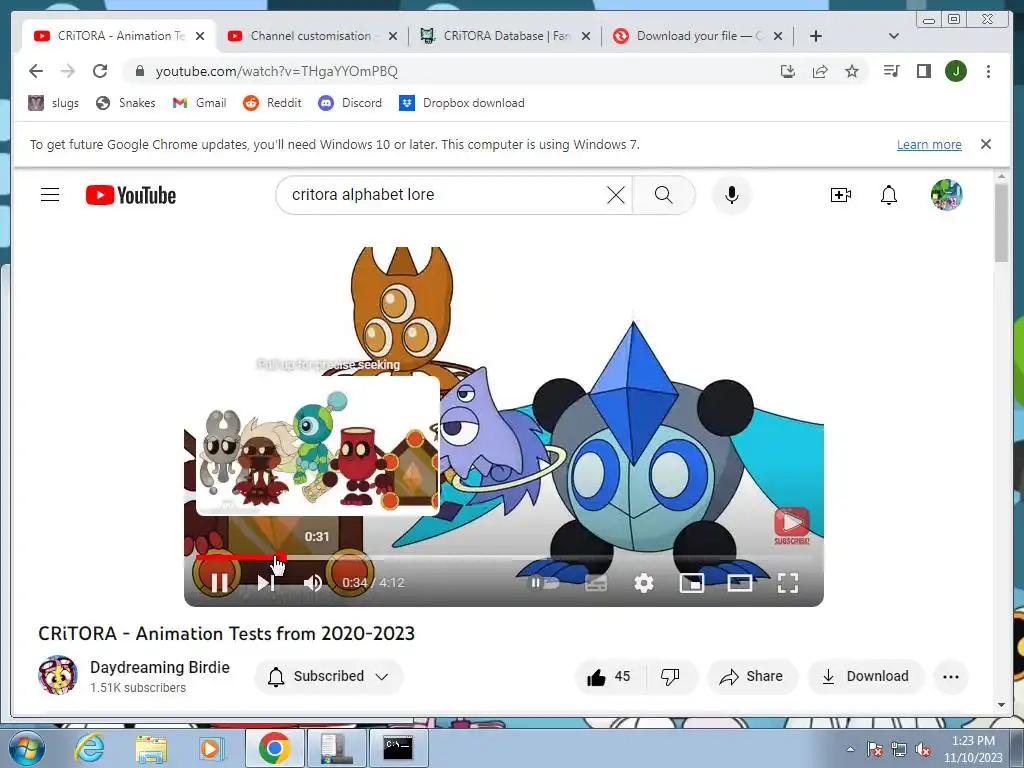Open Create video menu
Image resolution: width=1024 pixels, height=768 pixels.
click(840, 195)
